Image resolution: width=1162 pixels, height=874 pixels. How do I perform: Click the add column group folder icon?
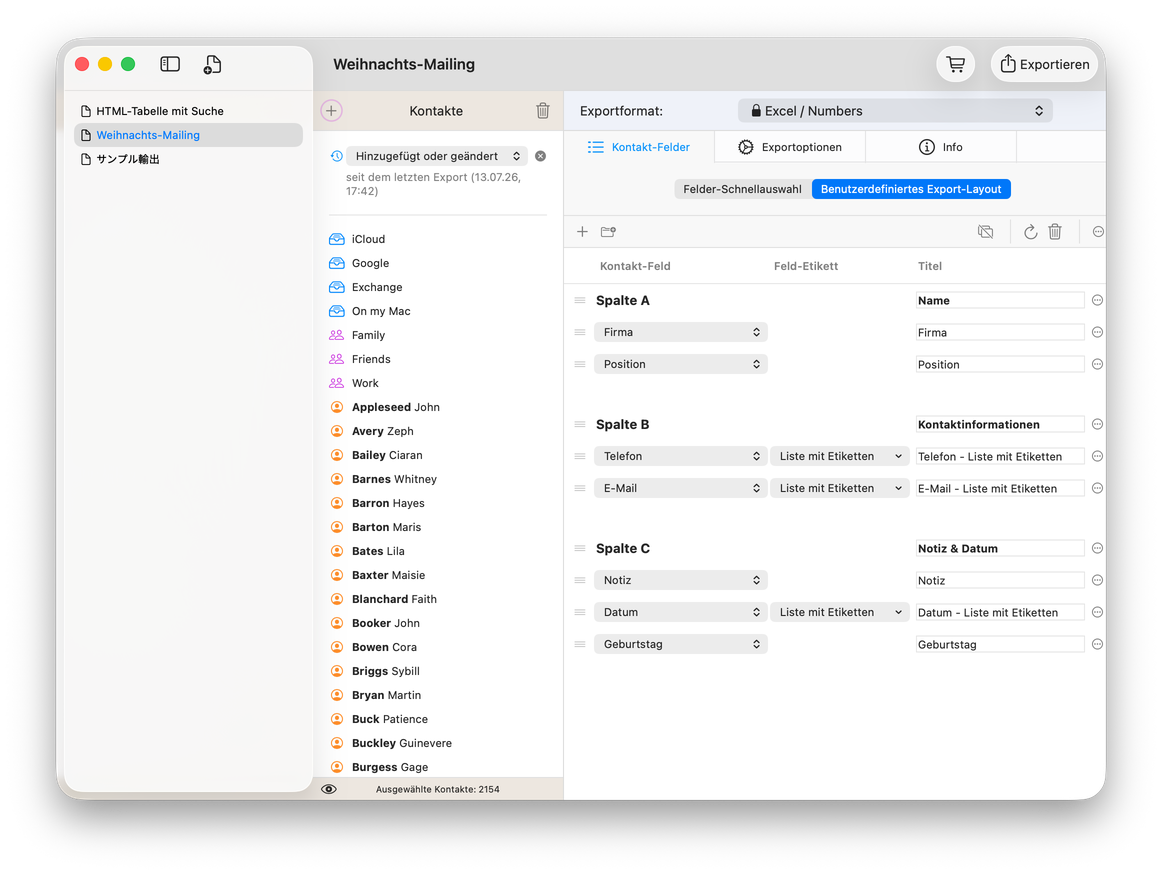coord(608,232)
